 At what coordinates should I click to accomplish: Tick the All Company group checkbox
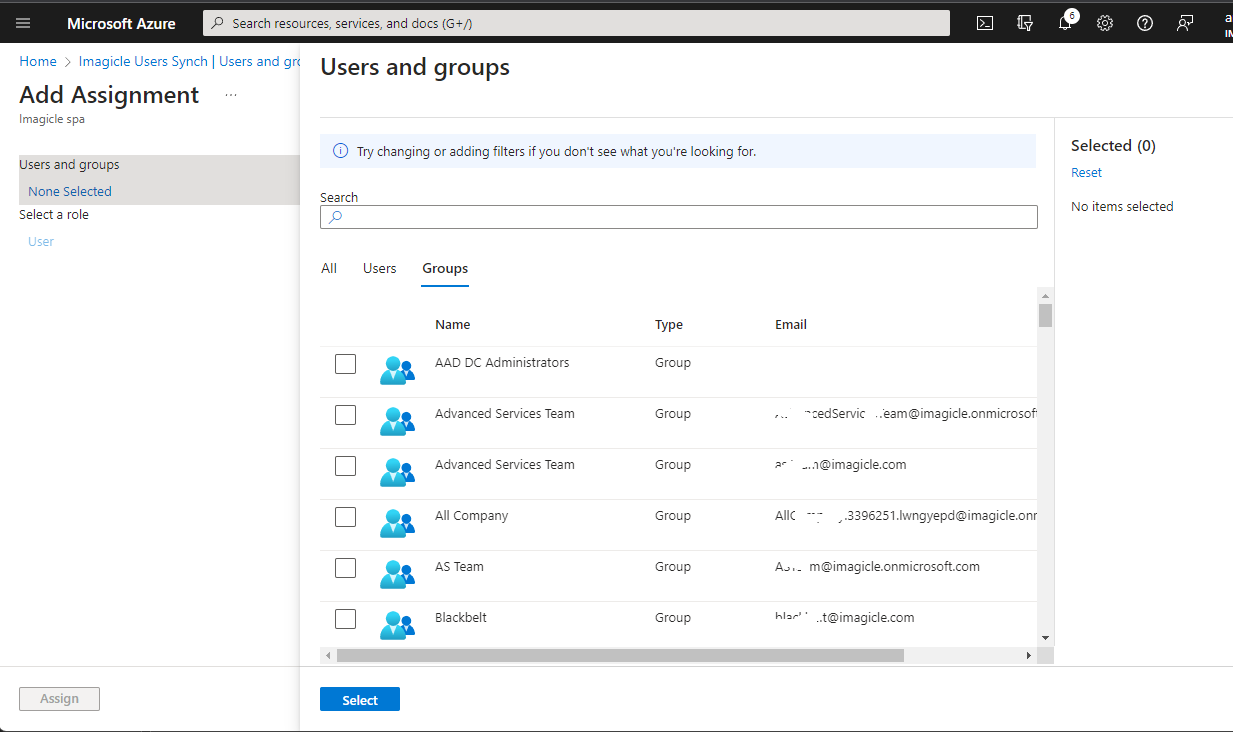pyautogui.click(x=345, y=517)
